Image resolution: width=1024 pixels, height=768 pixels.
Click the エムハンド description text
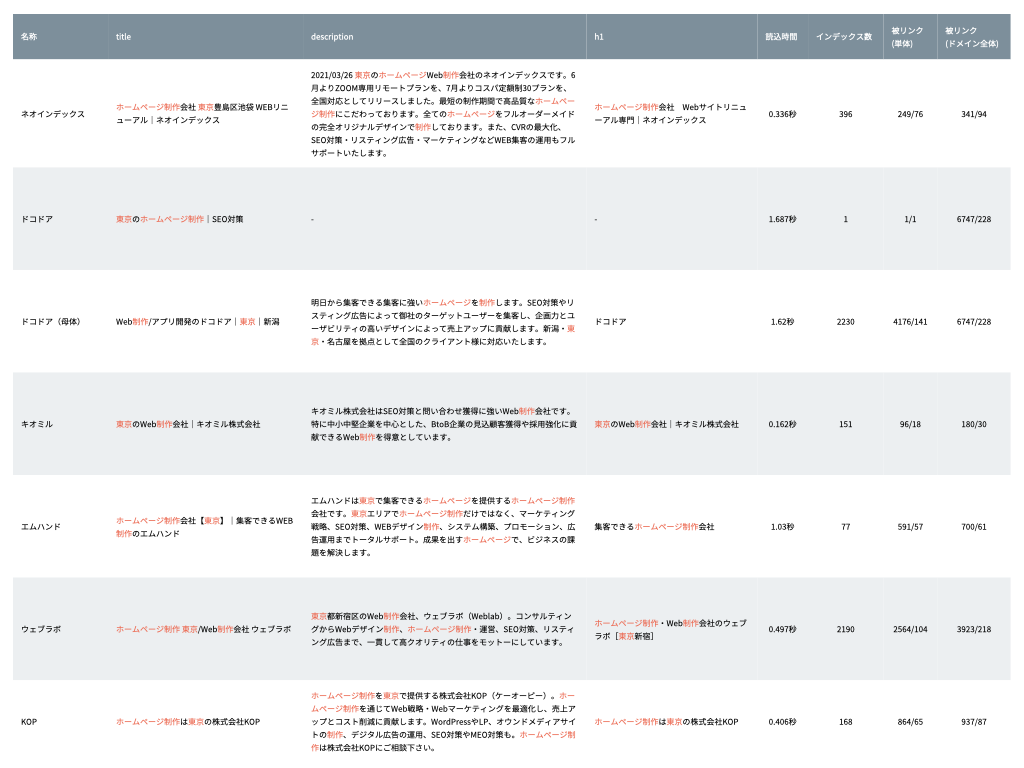(443, 526)
